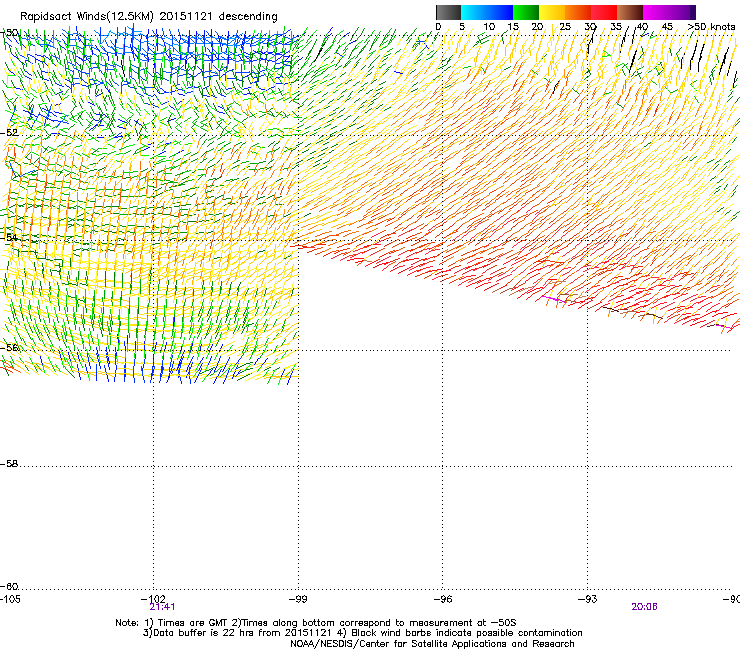The image size is (740, 650).
Task: Click the title text 'Rapidscat Winds(12.5KM) 20151121 descending'
Action: [x=149, y=17]
